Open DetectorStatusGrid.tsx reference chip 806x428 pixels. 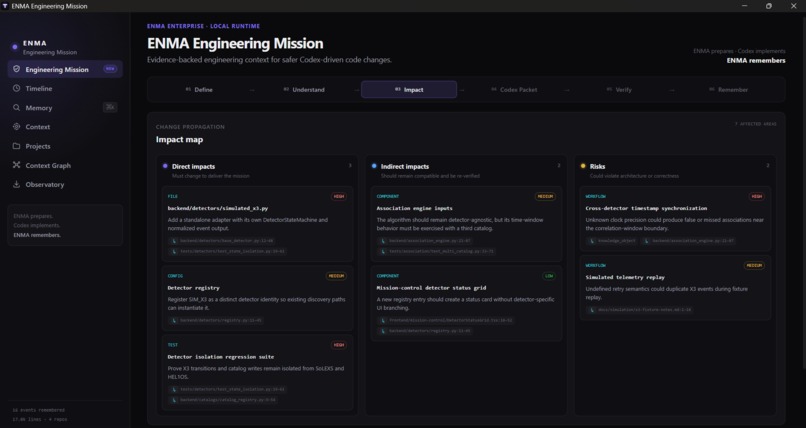coord(446,320)
